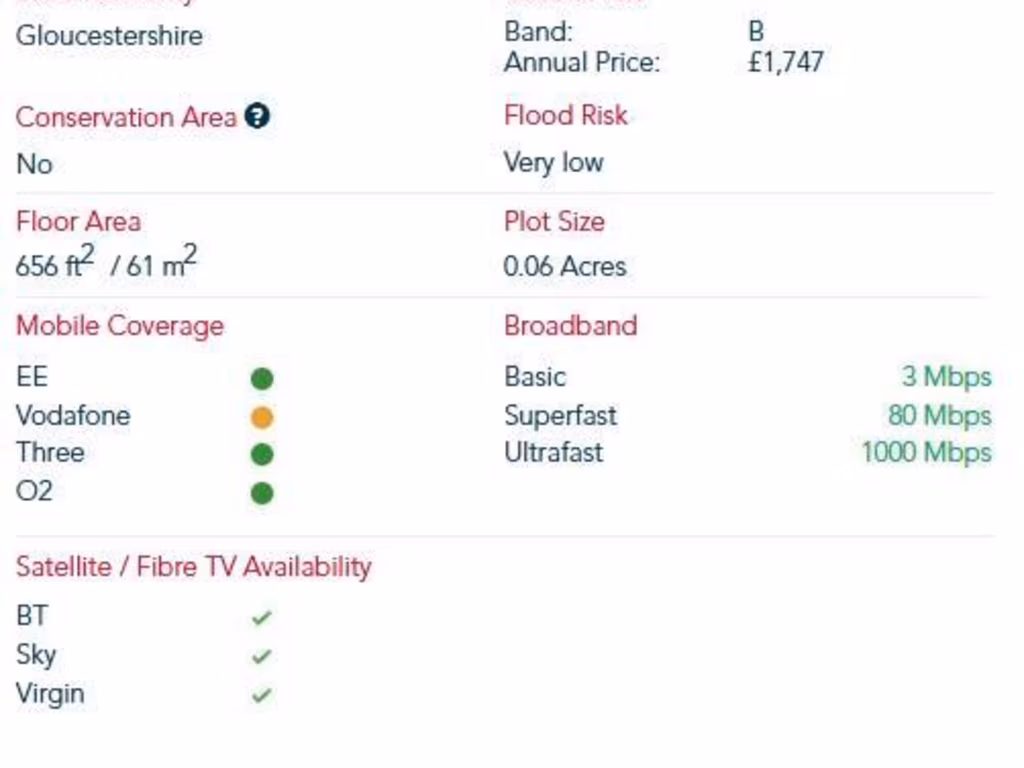Click the O2 green coverage dot

(262, 493)
